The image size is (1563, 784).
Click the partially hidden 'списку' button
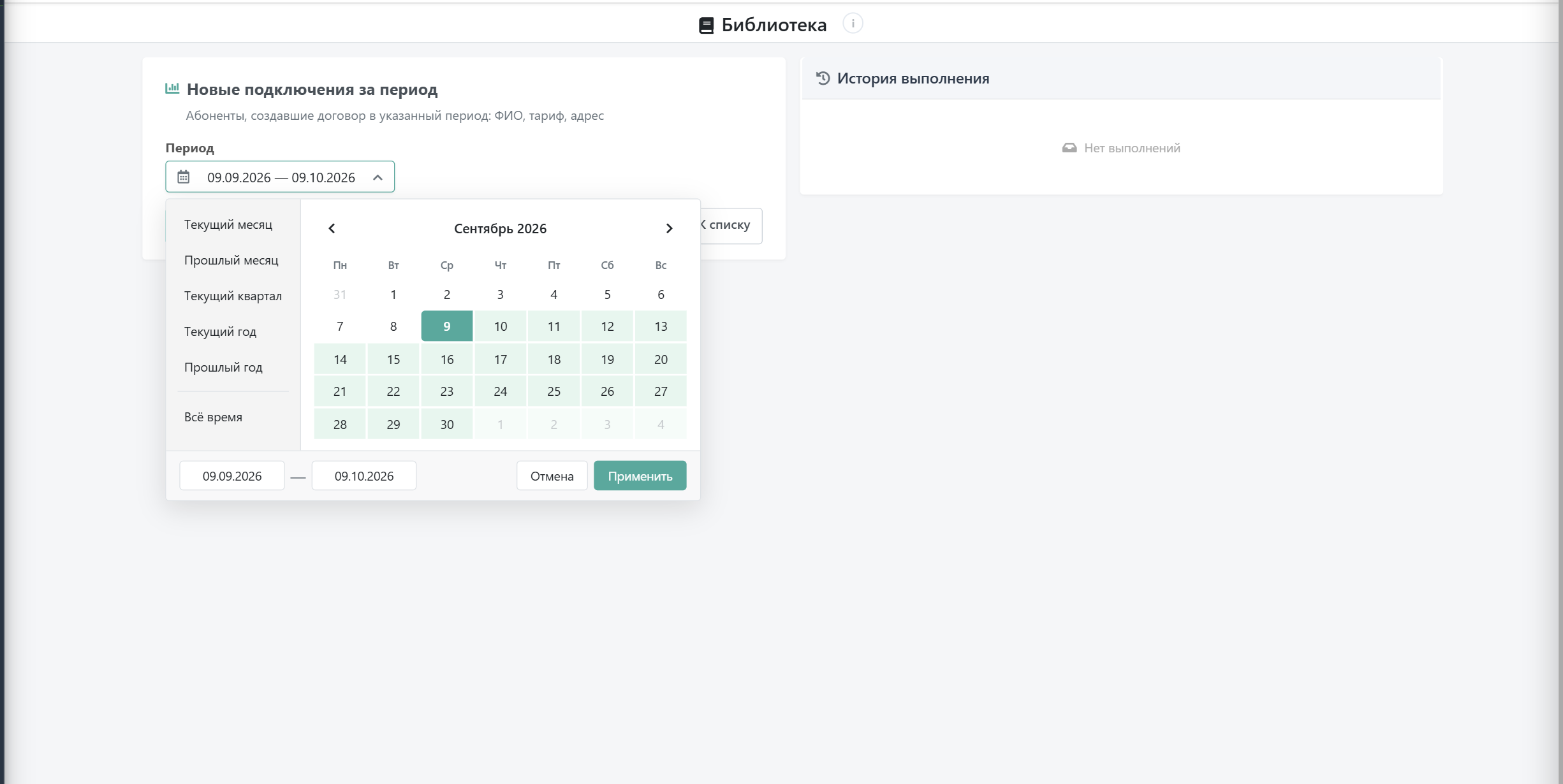731,225
